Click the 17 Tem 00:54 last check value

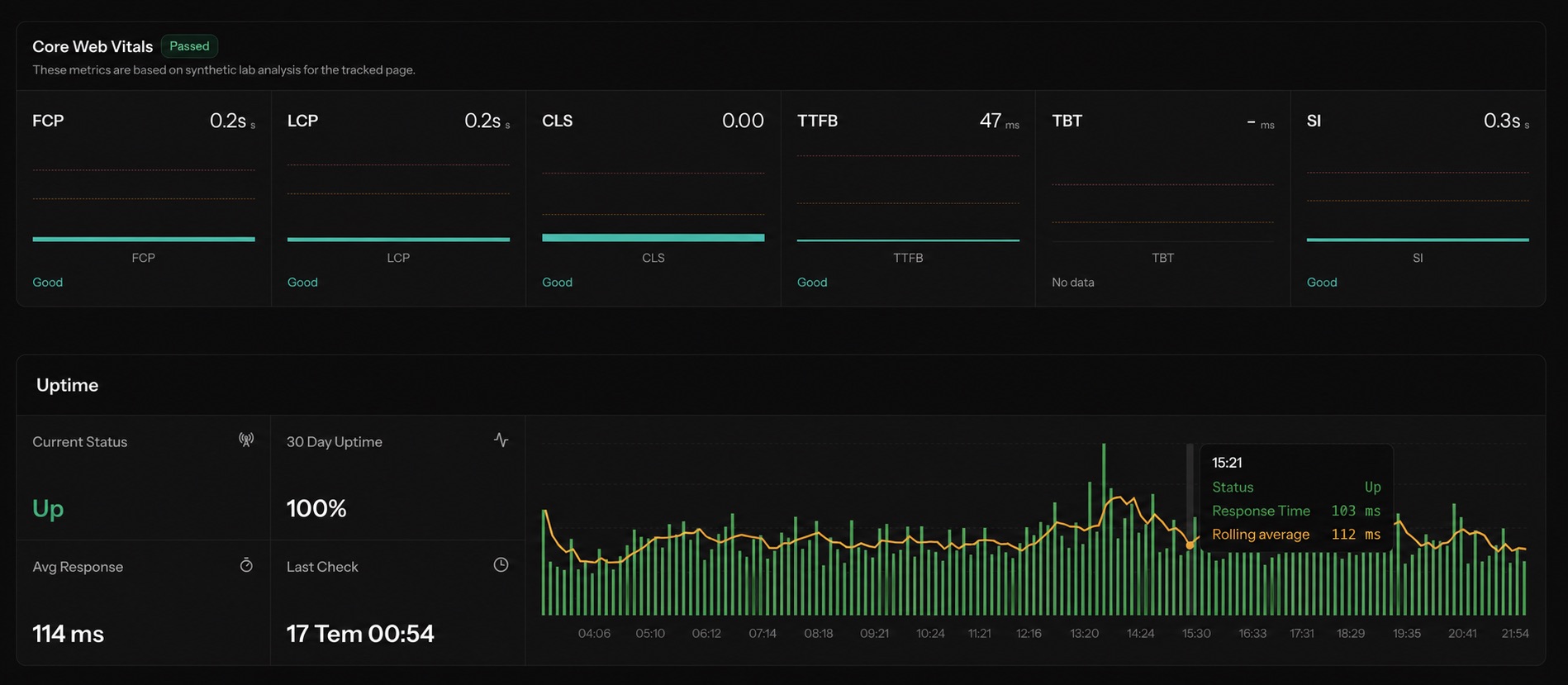[360, 634]
